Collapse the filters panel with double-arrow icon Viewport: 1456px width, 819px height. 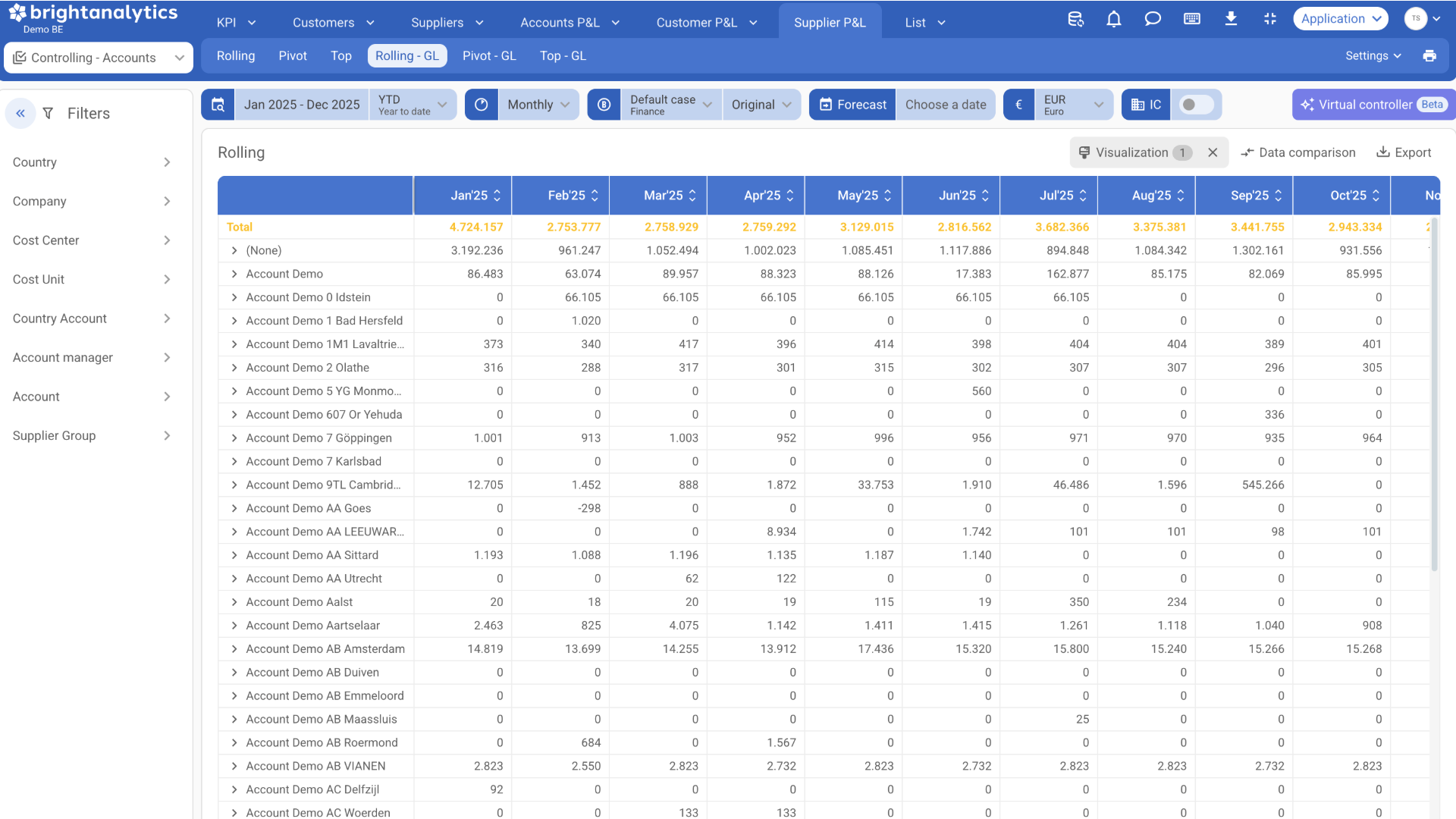(20, 114)
